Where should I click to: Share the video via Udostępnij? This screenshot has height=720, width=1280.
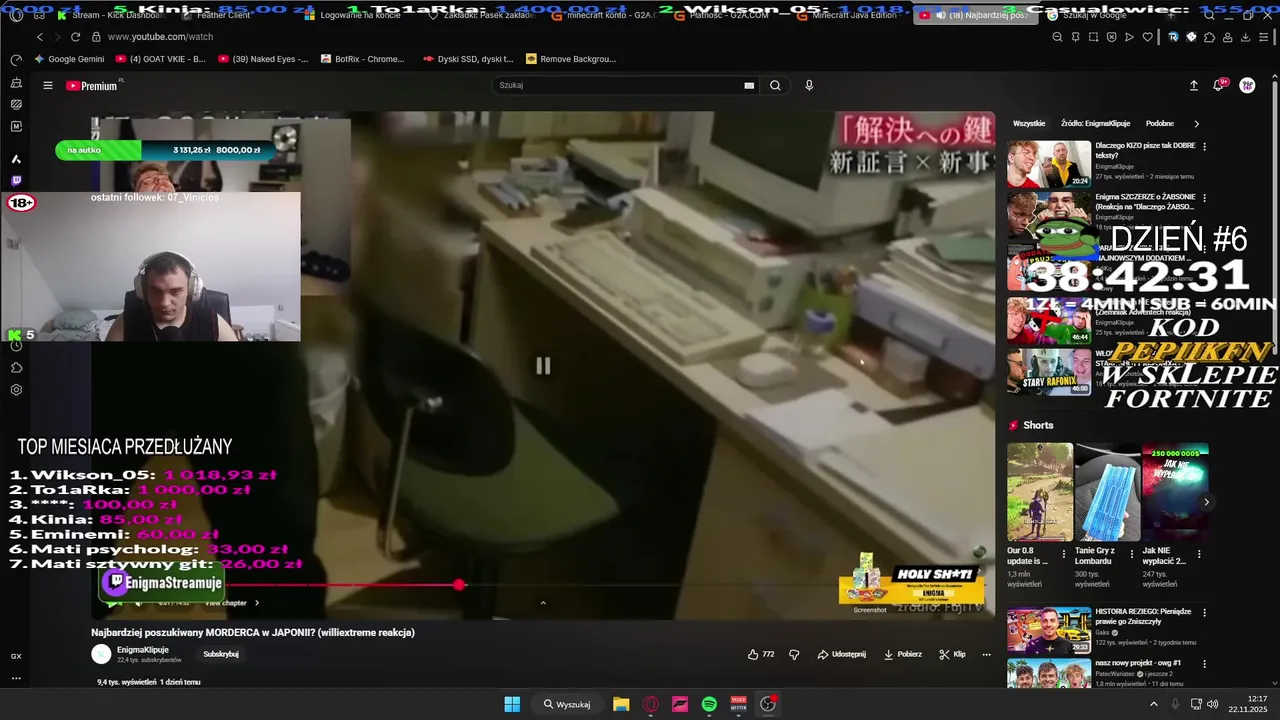(842, 654)
